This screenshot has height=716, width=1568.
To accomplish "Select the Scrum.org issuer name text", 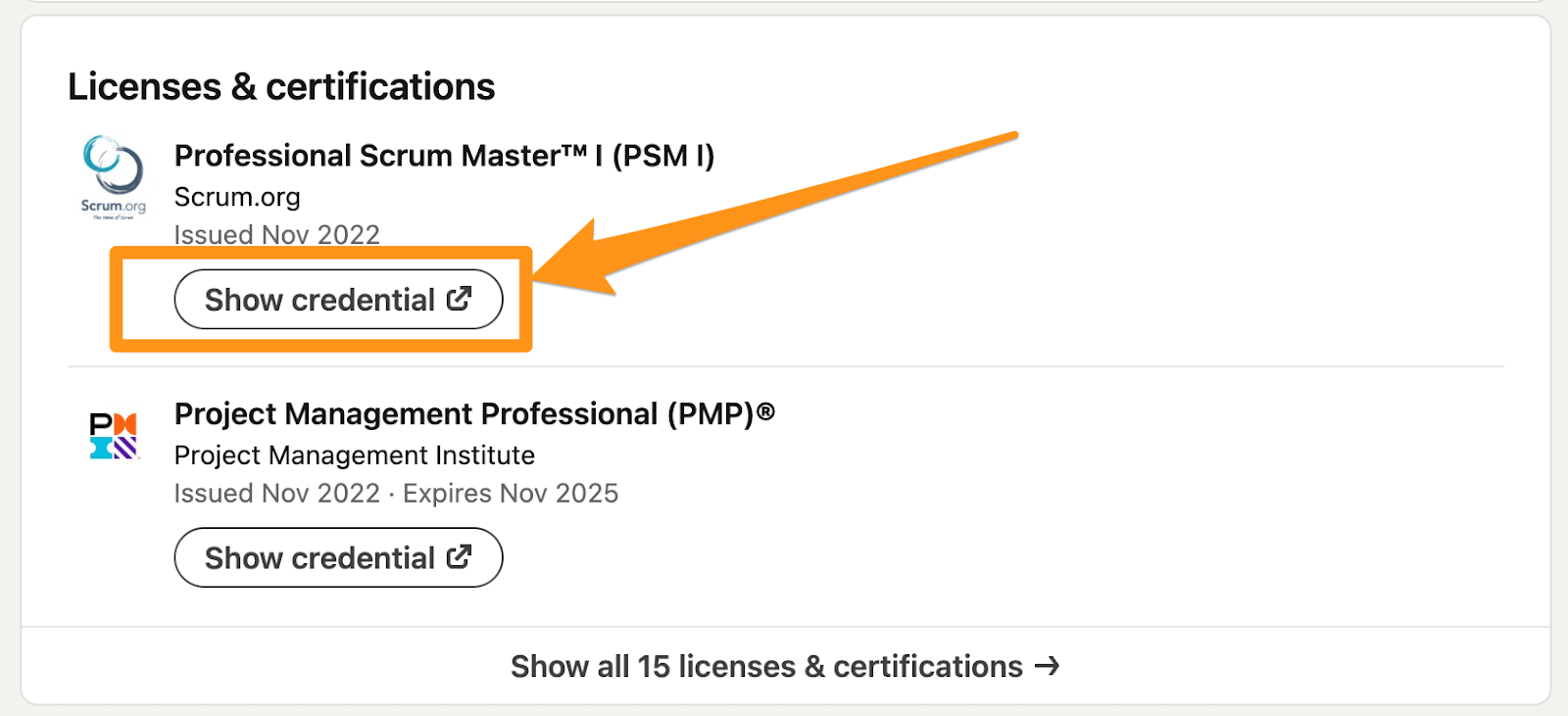I will (x=237, y=197).
